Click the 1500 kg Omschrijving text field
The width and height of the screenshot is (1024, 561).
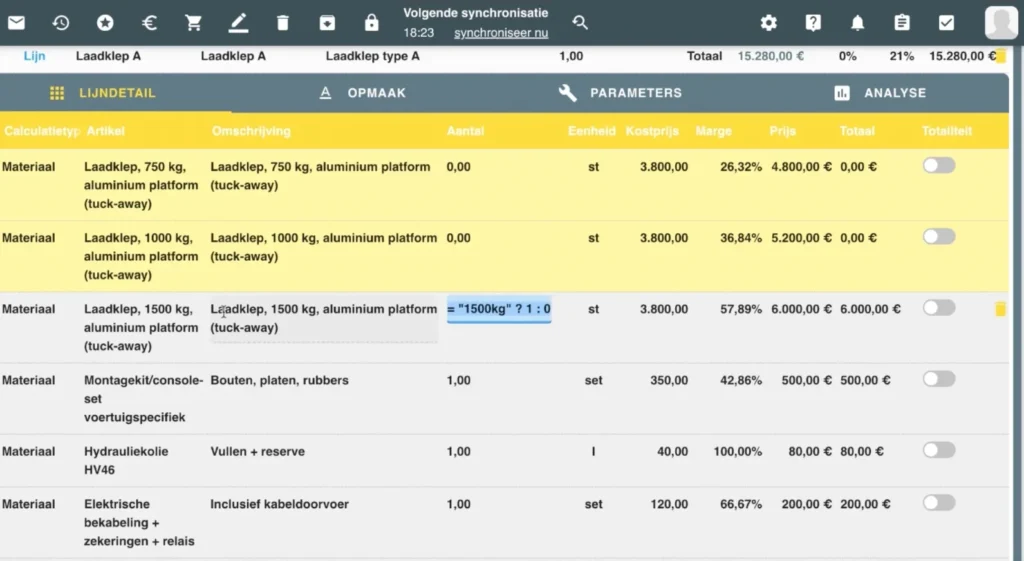(x=324, y=319)
